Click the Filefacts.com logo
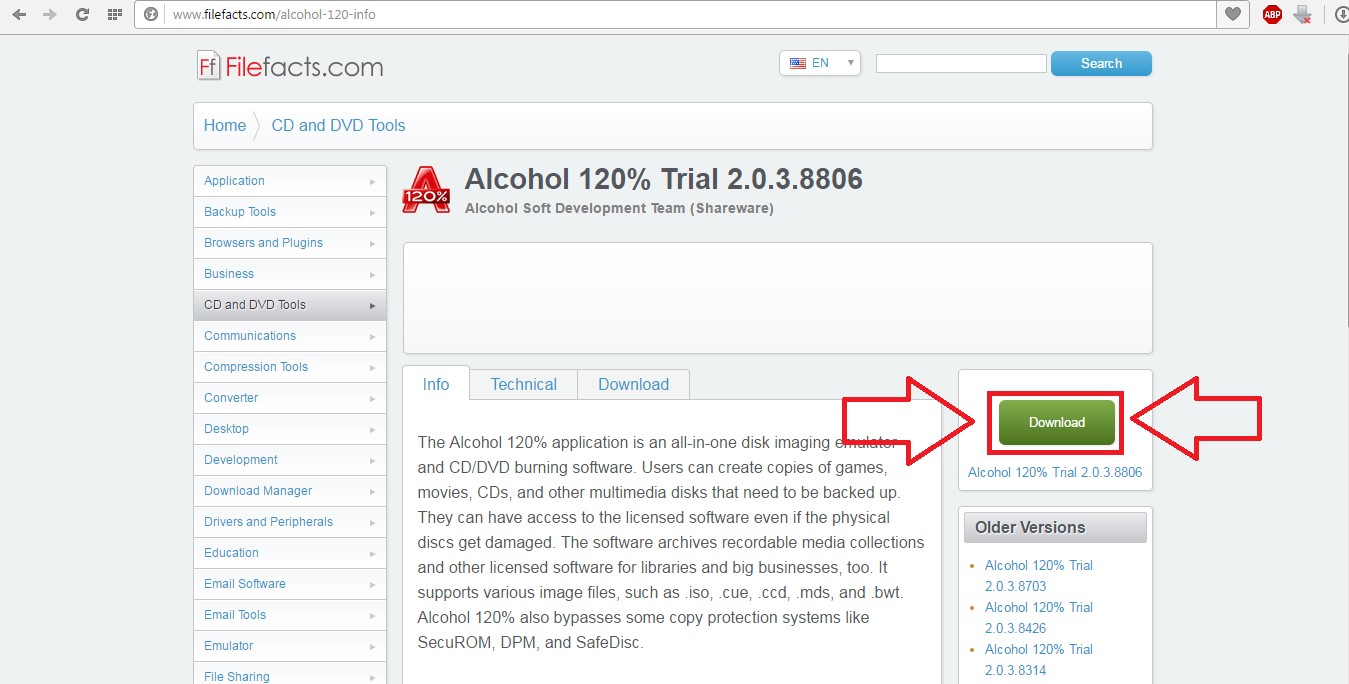 coord(290,67)
